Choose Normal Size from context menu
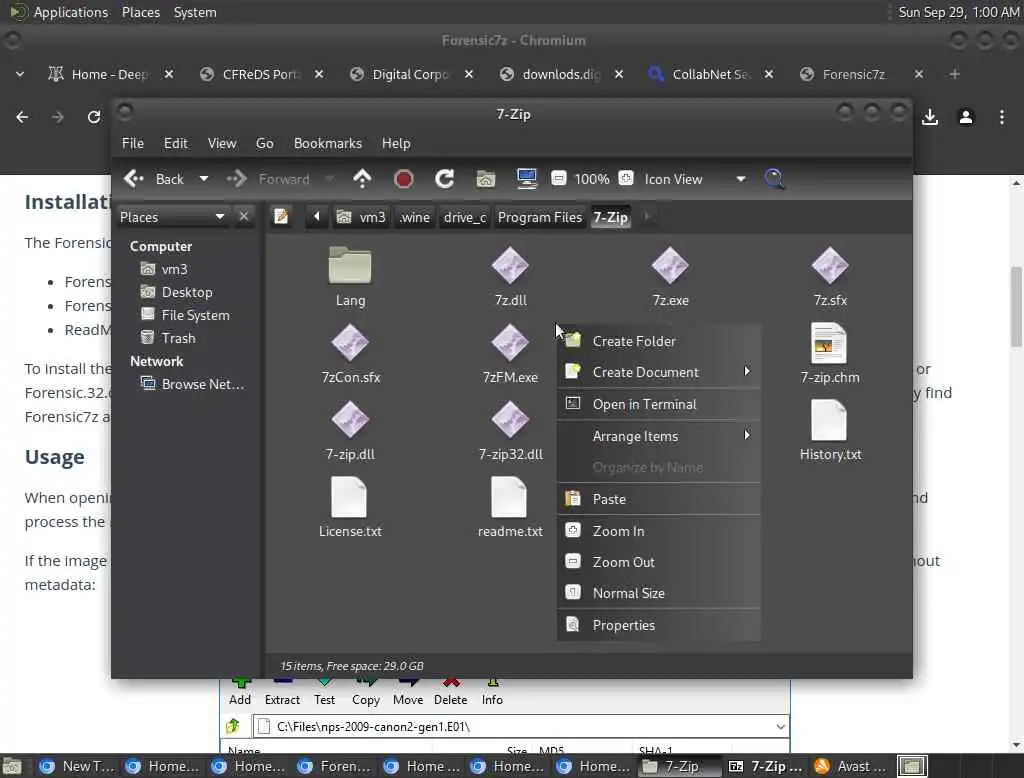The height and width of the screenshot is (778, 1024). tap(658, 593)
